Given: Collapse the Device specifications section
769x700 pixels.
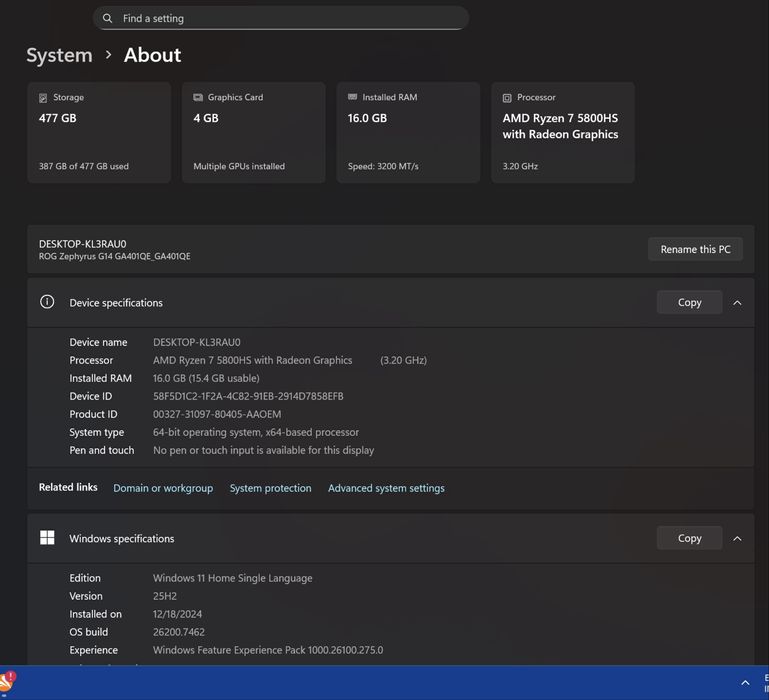Looking at the screenshot, I should click(737, 303).
